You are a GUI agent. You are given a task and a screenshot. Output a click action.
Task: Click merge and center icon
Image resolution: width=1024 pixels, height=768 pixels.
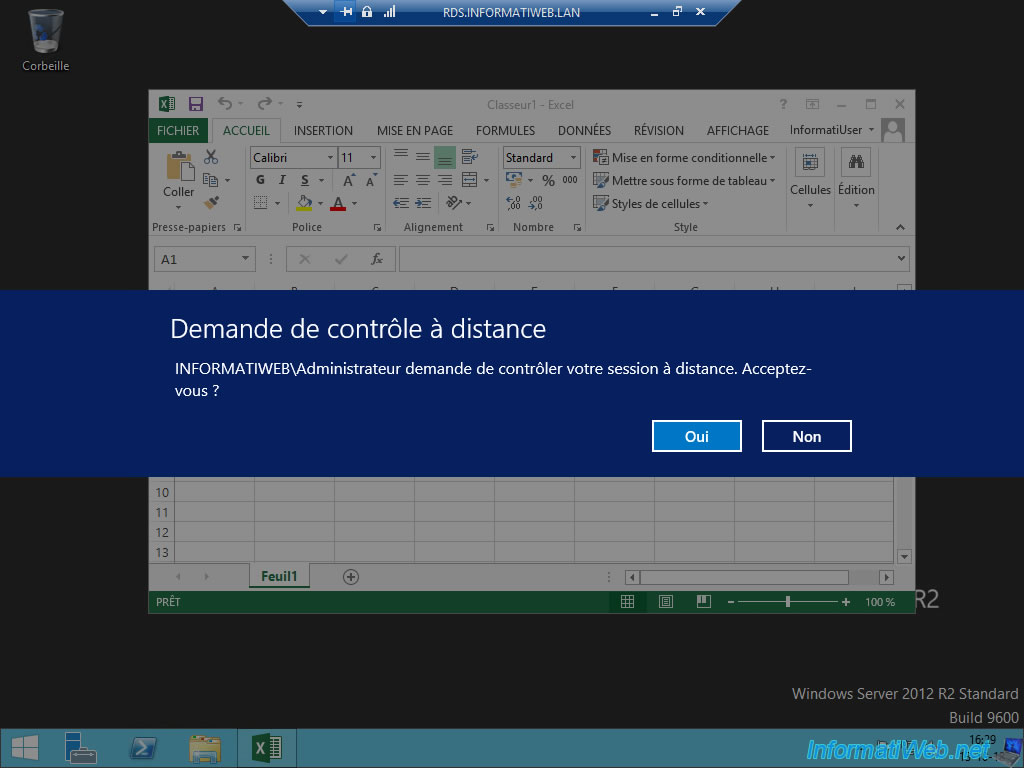(x=470, y=180)
